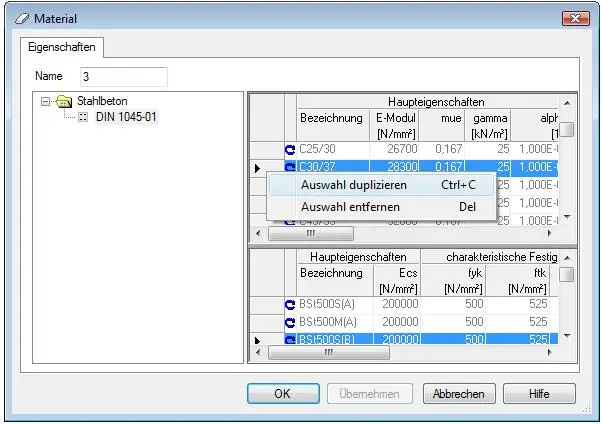
Task: Open the Eigenschaften tab
Action: 62,47
